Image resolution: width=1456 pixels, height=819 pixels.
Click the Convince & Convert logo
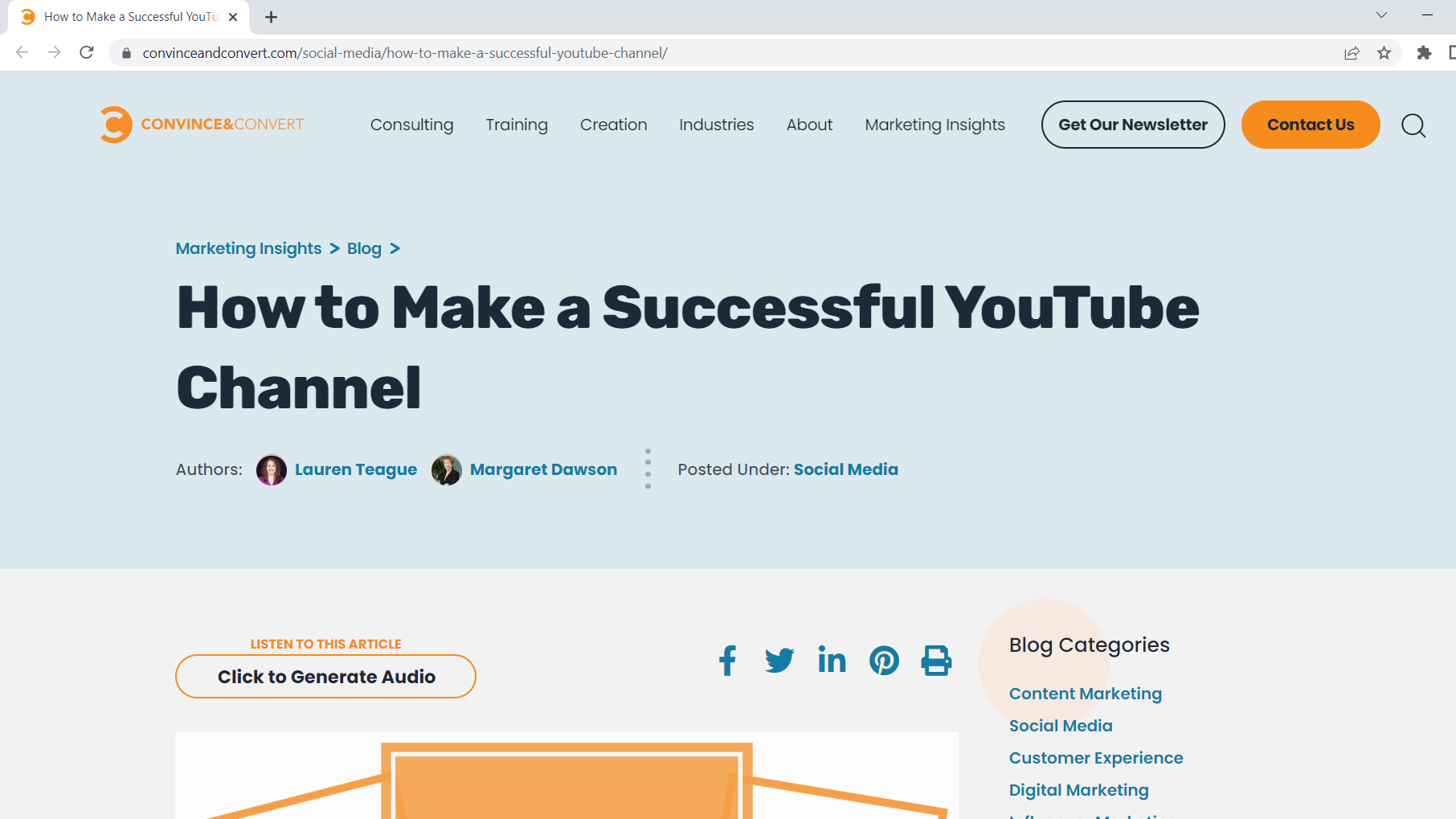pyautogui.click(x=202, y=125)
